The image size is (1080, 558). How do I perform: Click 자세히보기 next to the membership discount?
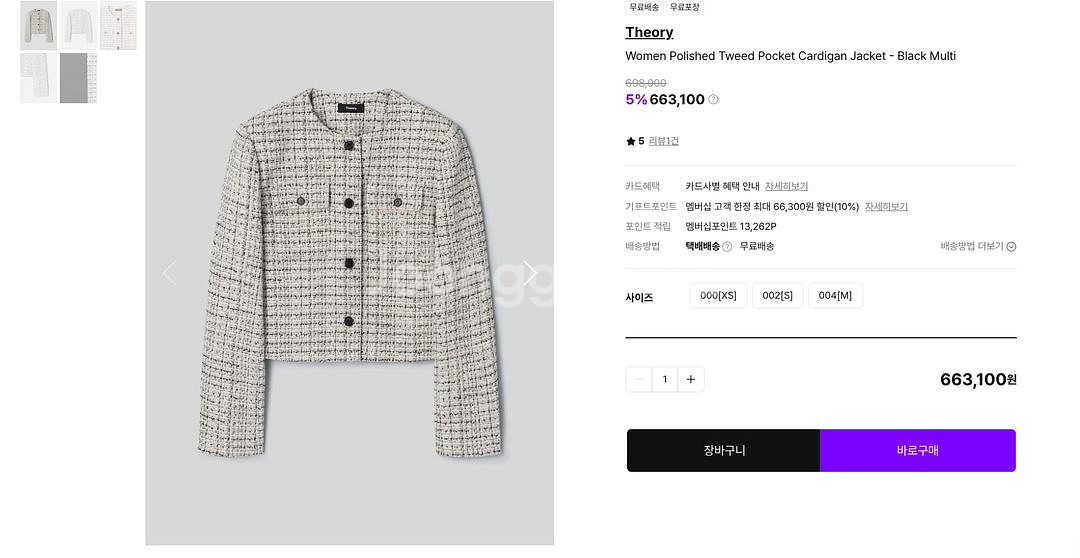click(886, 207)
